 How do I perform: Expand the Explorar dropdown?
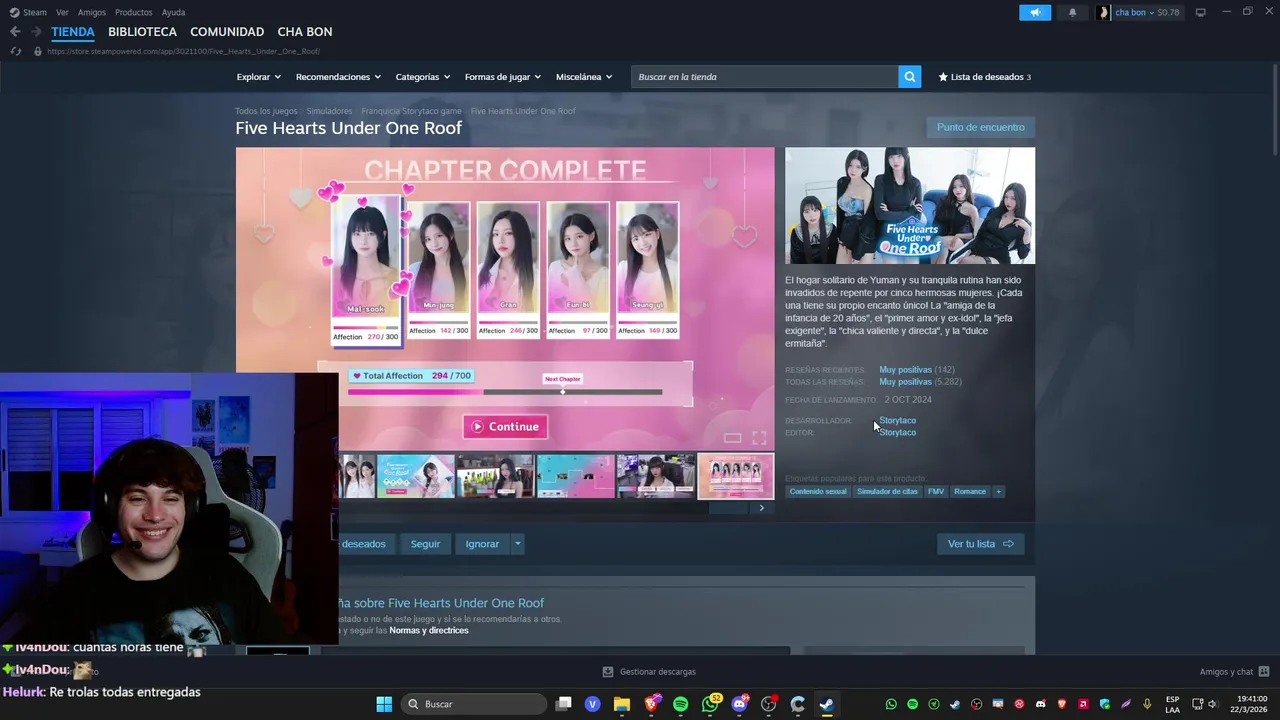[258, 77]
